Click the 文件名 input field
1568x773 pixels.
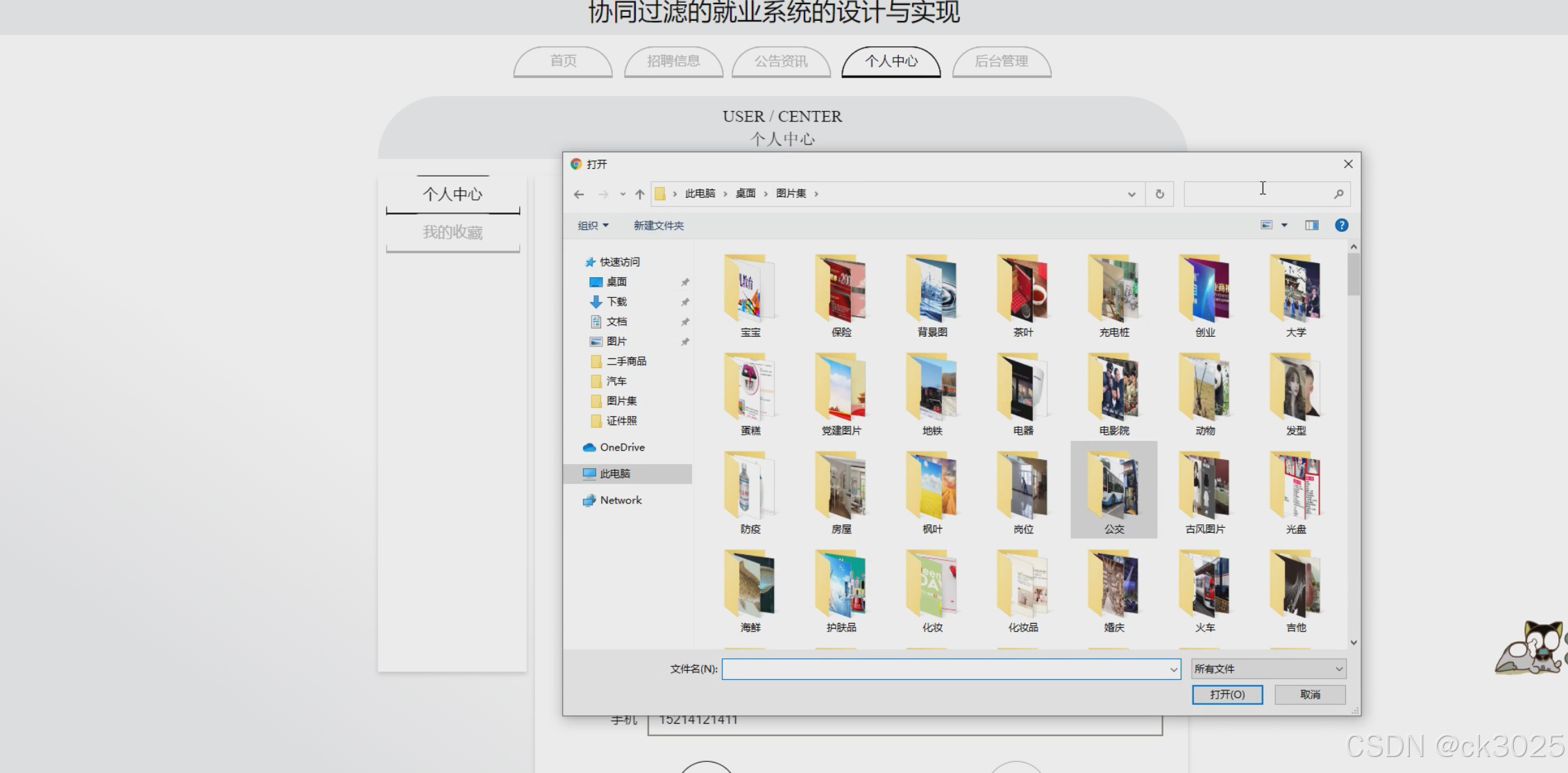click(944, 669)
